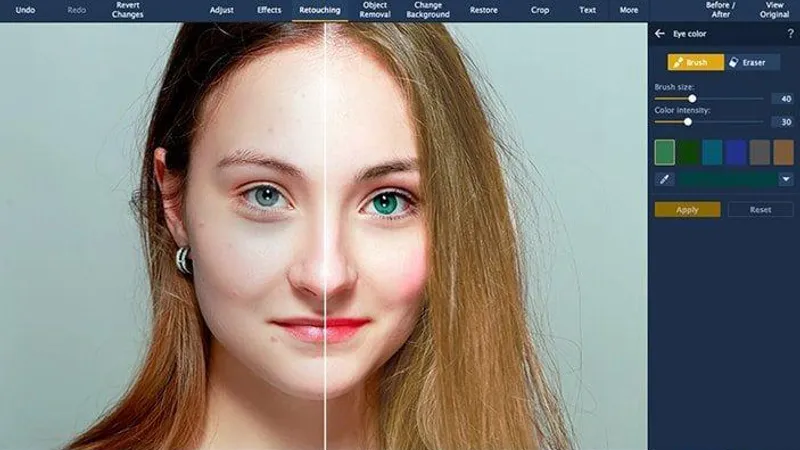Select the Crop tool
800x450 pixels.
540,10
